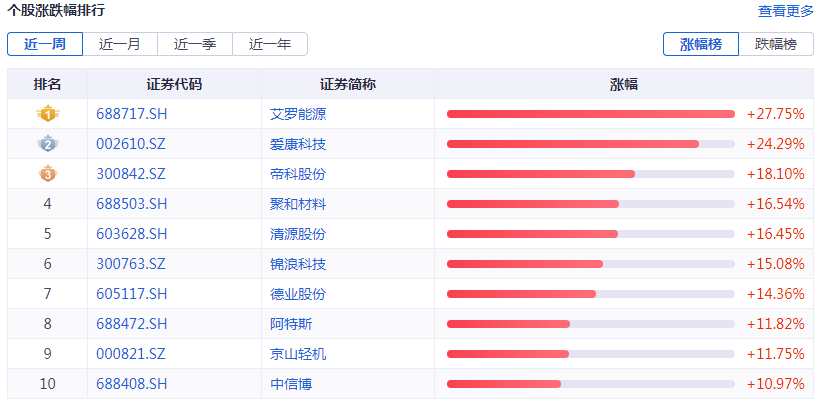Open security name 锦浪科技
This screenshot has width=821, height=414.
pyautogui.click(x=298, y=264)
